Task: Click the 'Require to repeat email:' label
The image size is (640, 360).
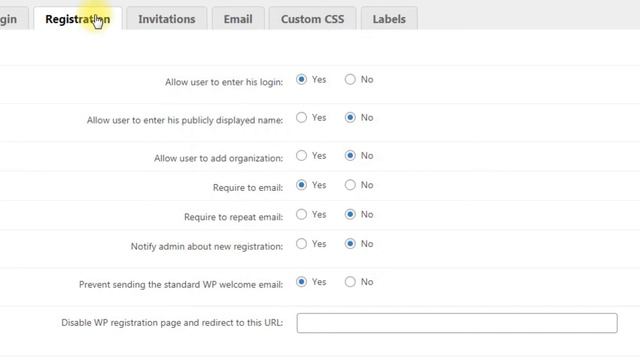Action: pyautogui.click(x=233, y=217)
